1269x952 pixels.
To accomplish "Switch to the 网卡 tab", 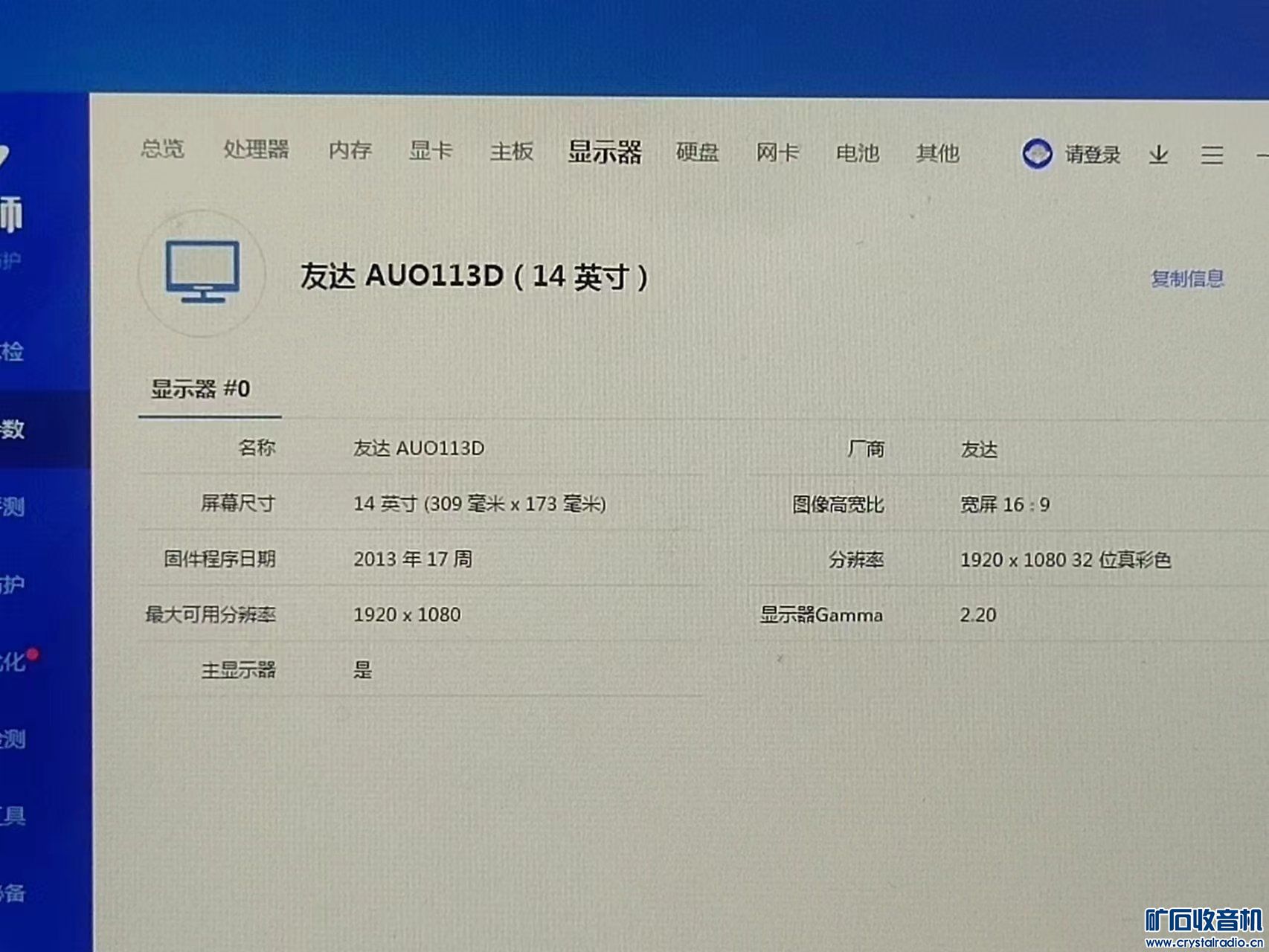I will [x=777, y=153].
